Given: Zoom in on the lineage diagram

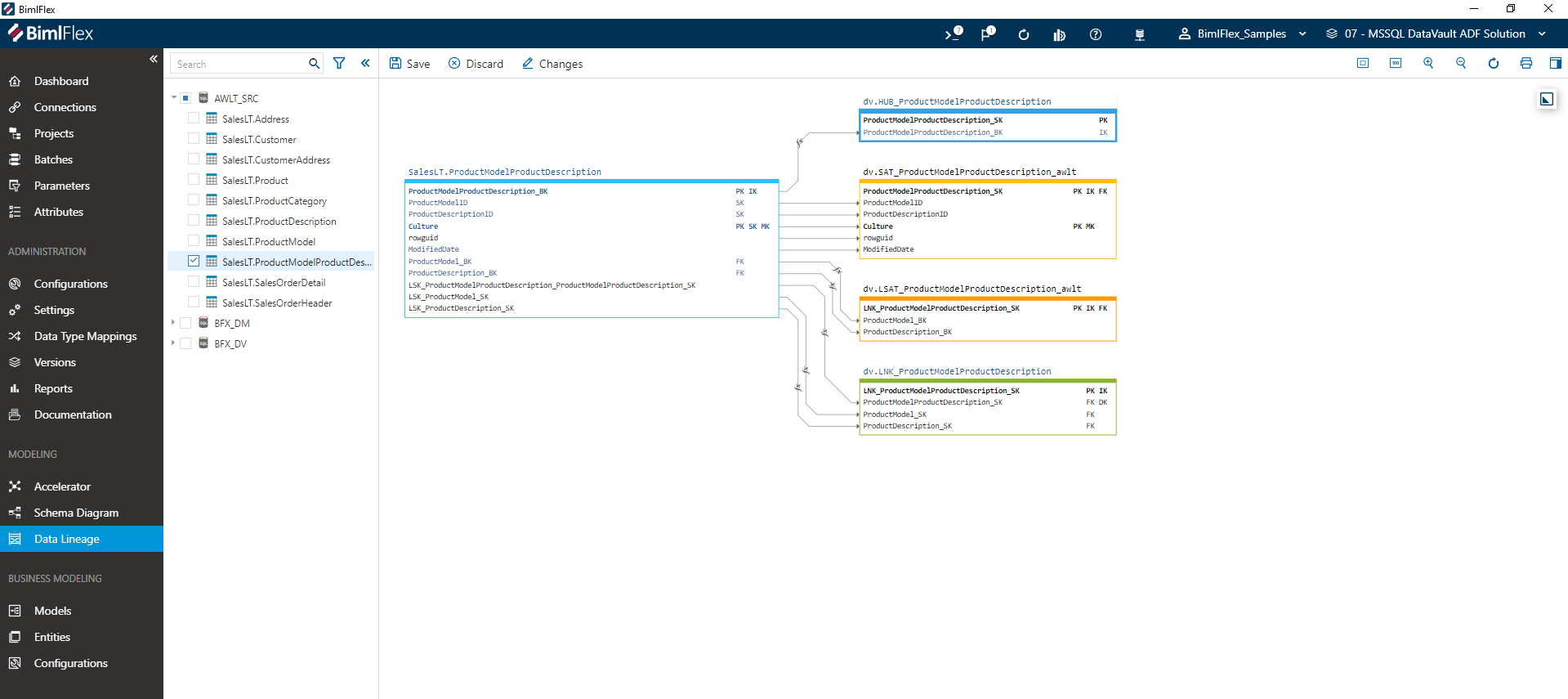Looking at the screenshot, I should [x=1428, y=63].
